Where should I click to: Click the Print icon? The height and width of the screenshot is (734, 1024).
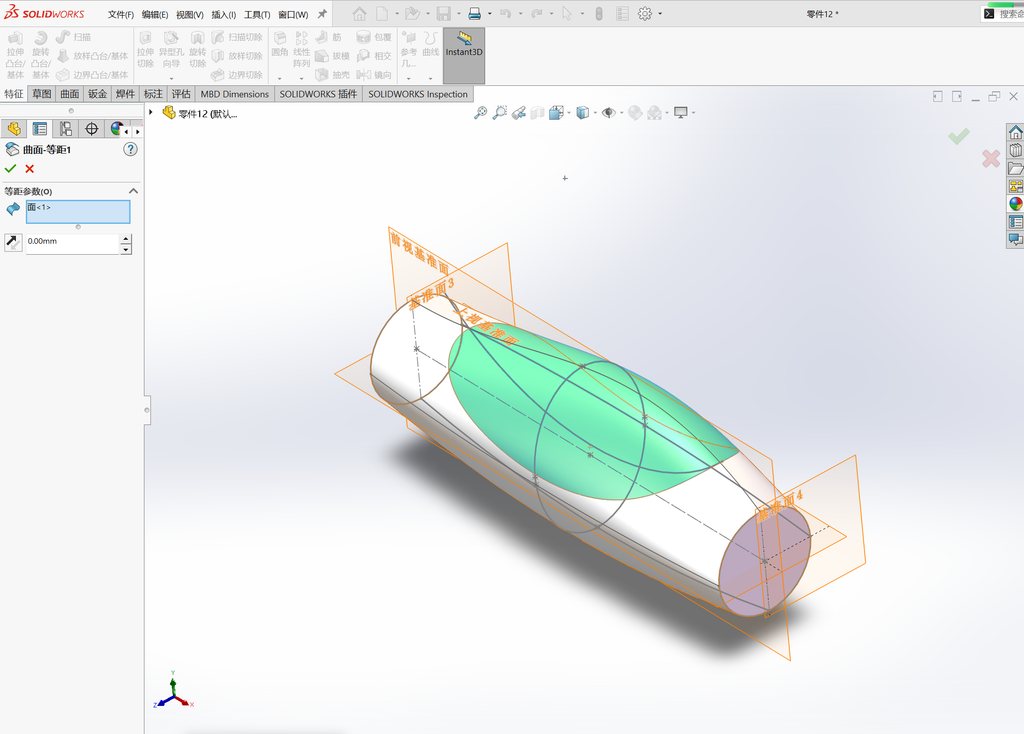[x=475, y=14]
